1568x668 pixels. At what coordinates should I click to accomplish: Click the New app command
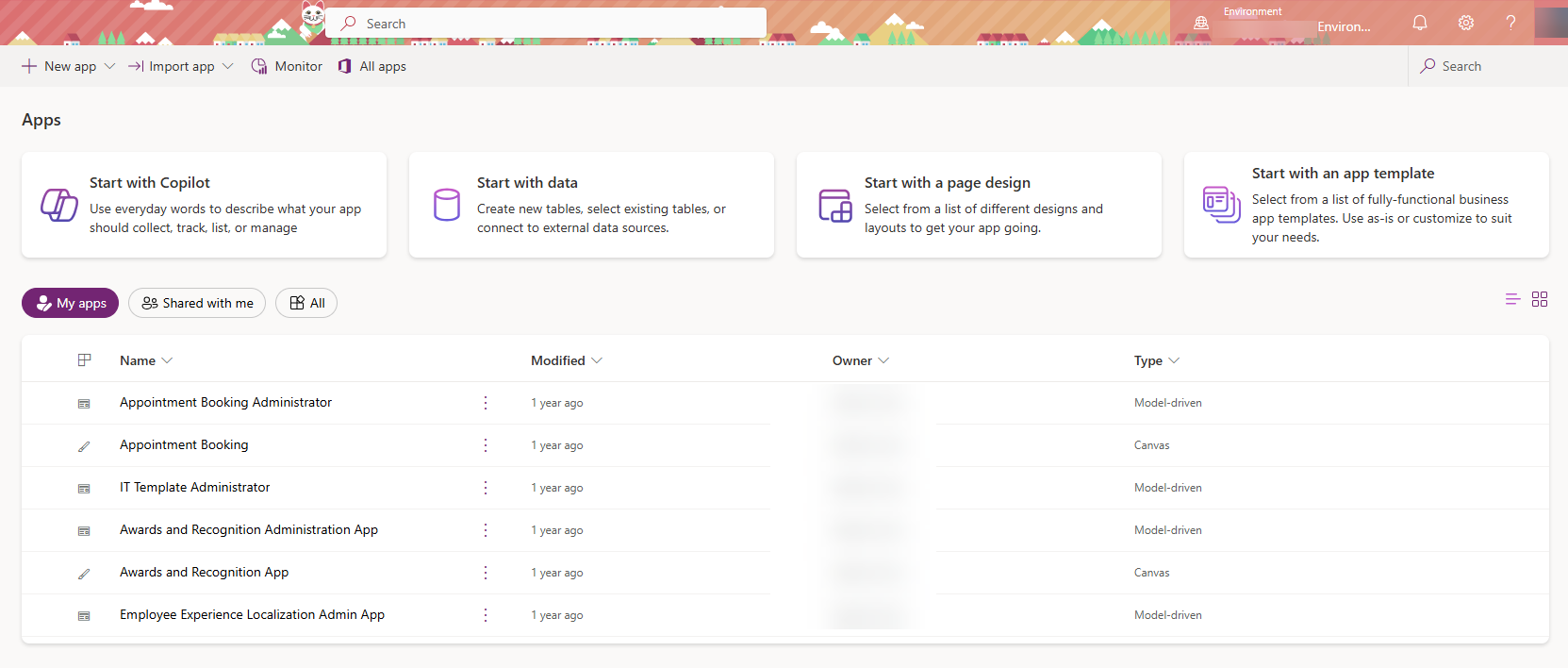[58, 66]
